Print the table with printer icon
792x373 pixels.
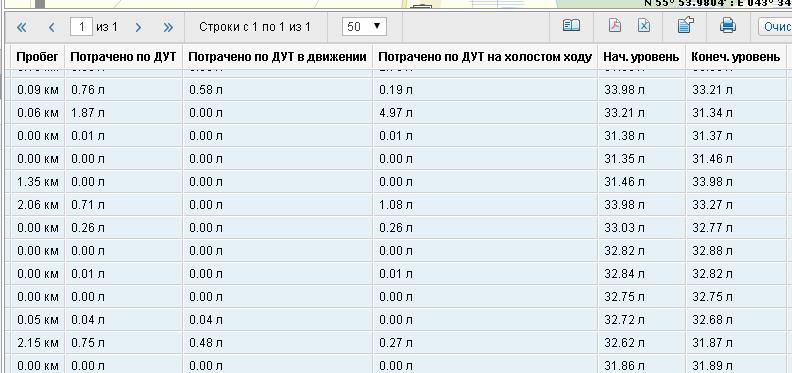[x=728, y=26]
